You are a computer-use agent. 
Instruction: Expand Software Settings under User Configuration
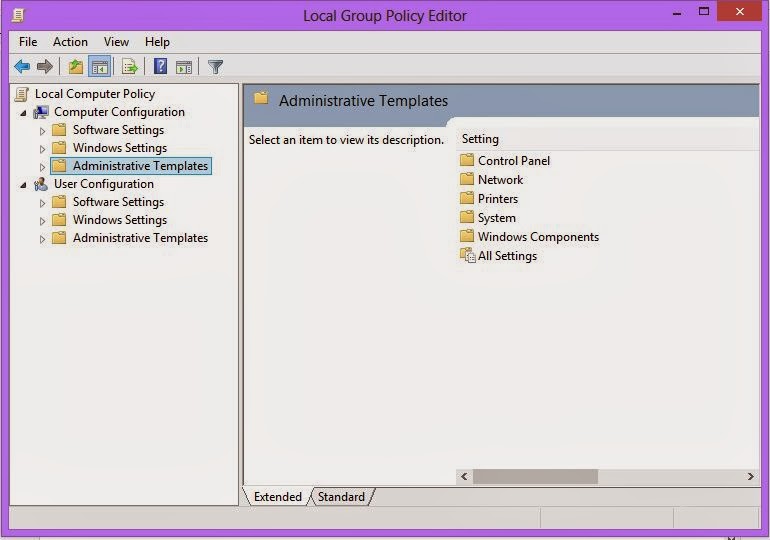[x=42, y=203]
